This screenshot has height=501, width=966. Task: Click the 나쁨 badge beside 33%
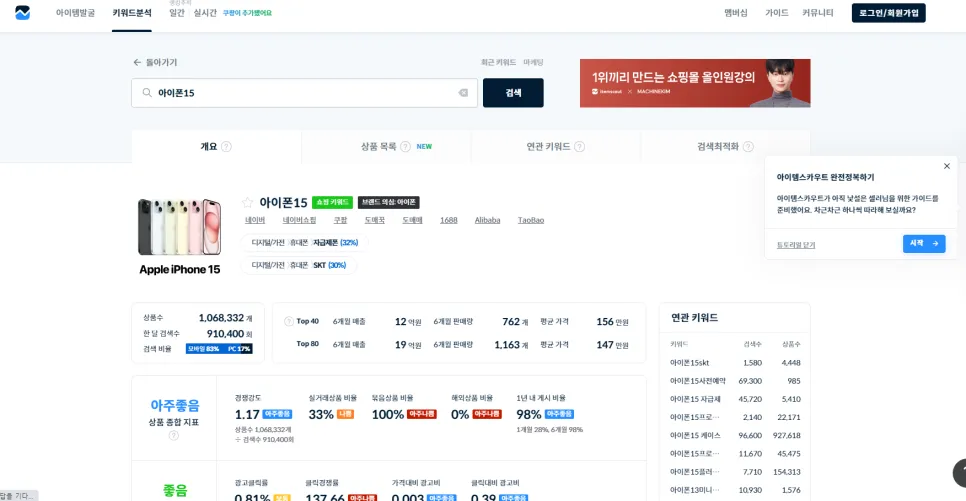346,414
